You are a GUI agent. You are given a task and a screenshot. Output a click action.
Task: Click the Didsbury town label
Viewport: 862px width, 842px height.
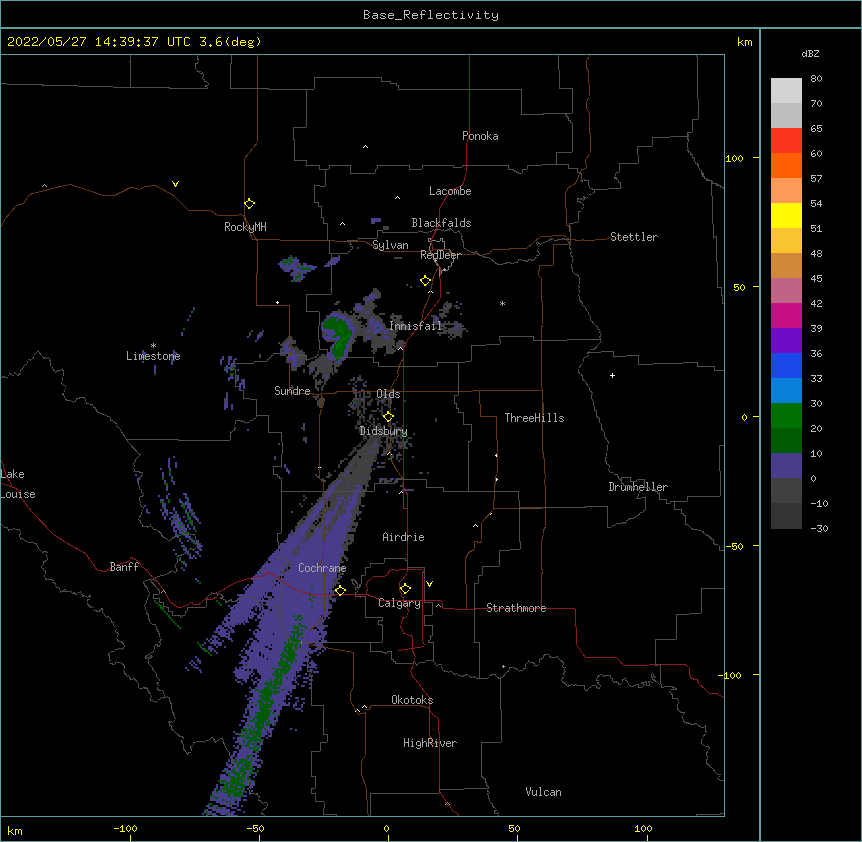[x=383, y=431]
